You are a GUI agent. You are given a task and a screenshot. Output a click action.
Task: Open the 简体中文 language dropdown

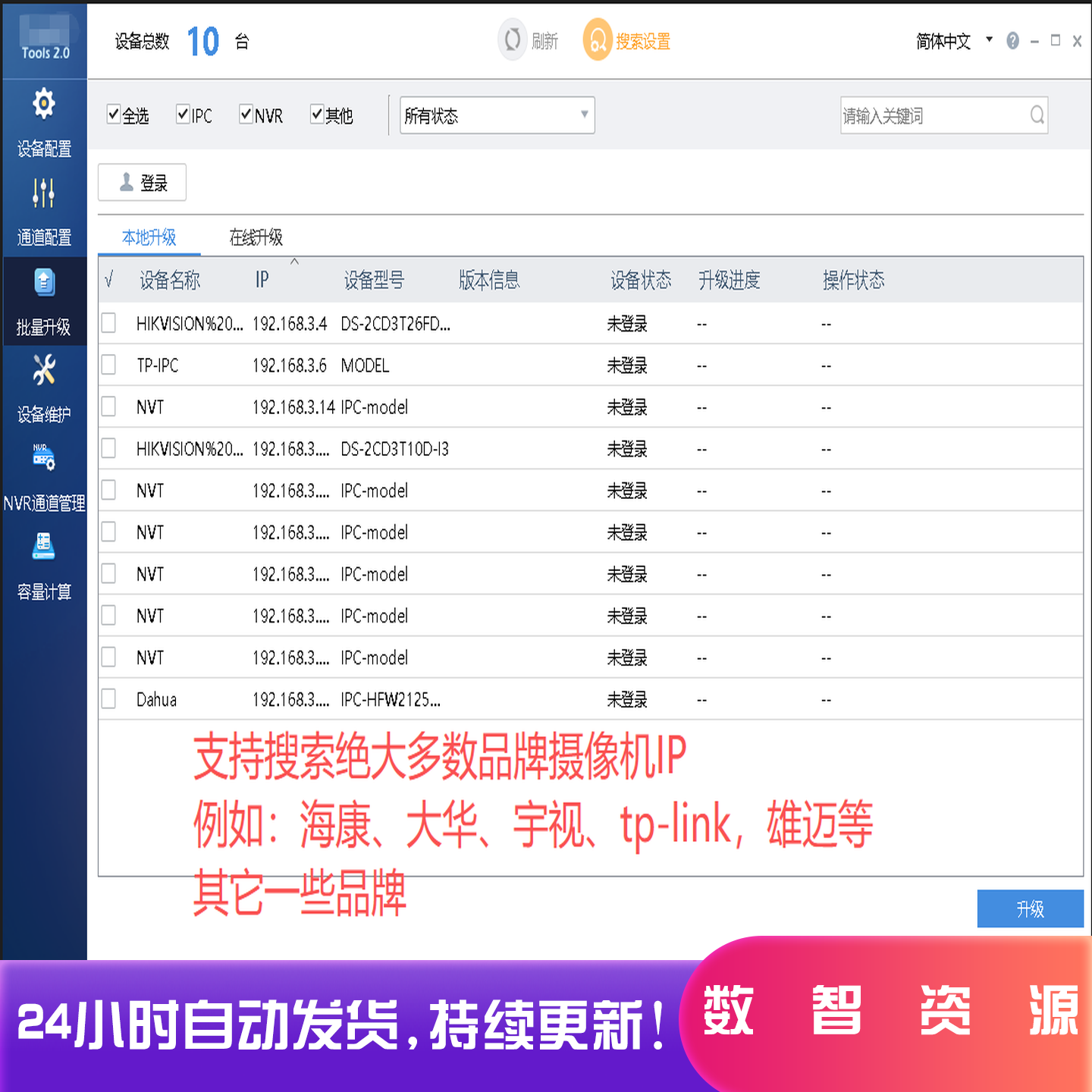[954, 41]
